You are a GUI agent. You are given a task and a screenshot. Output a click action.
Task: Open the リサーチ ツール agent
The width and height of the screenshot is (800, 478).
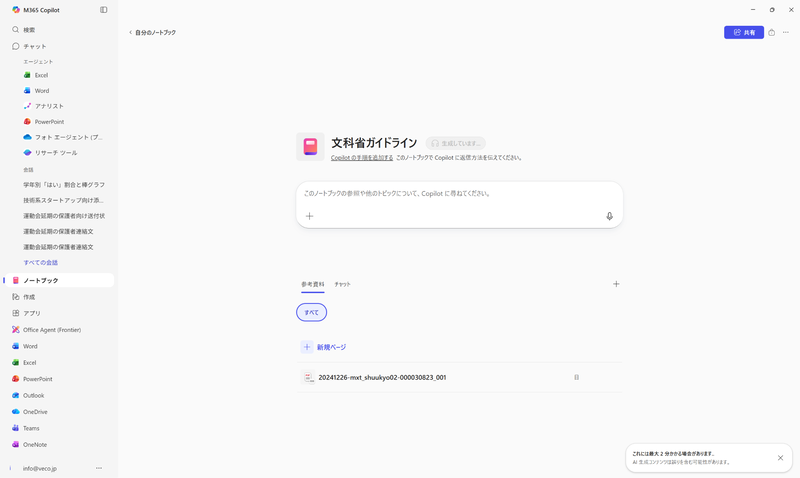click(64, 153)
